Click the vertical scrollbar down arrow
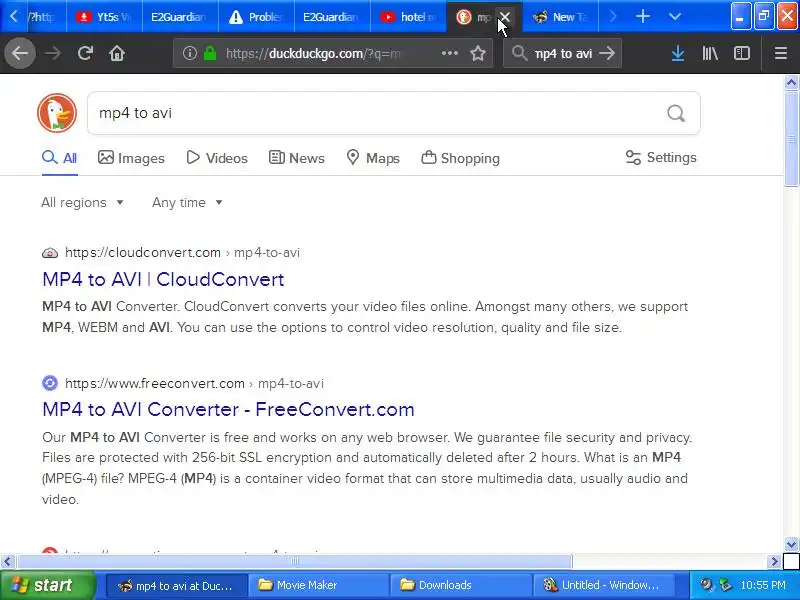Viewport: 800px width, 600px height. [791, 544]
